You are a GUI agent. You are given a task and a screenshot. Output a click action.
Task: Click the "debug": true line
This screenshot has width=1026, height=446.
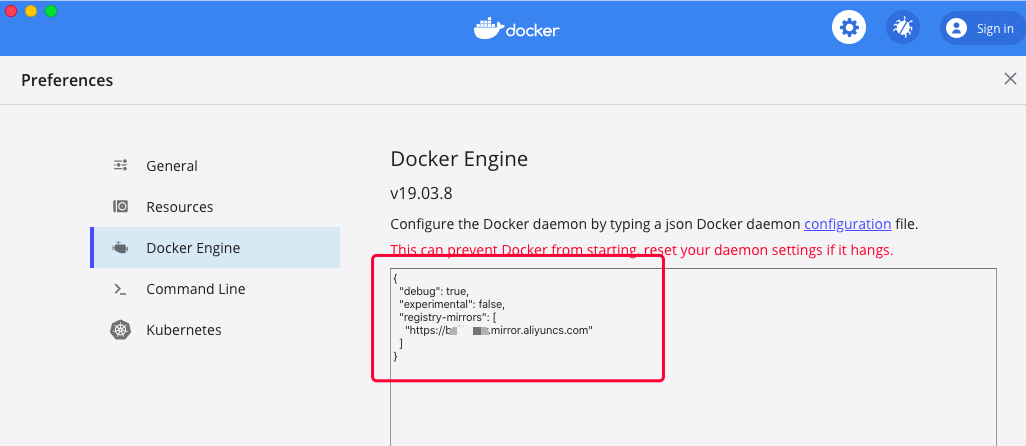(434, 292)
